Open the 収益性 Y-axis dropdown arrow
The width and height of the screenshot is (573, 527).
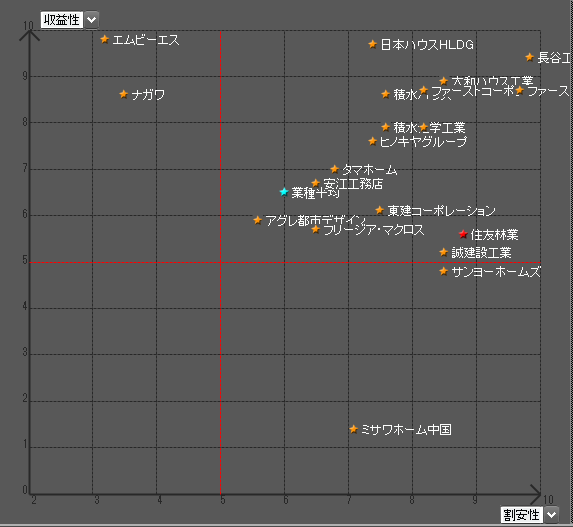[x=91, y=20]
